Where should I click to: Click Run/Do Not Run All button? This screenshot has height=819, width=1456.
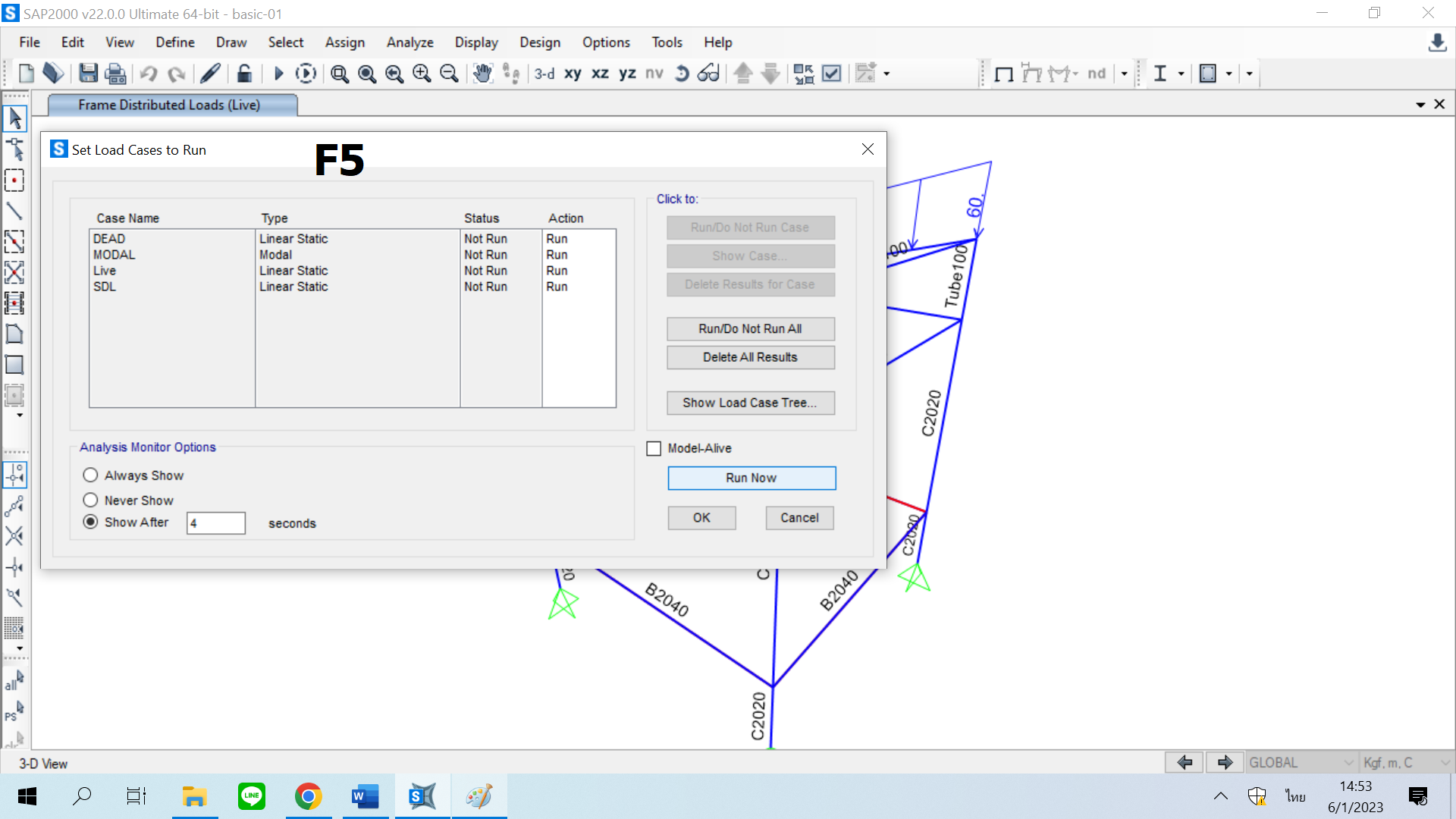(750, 328)
